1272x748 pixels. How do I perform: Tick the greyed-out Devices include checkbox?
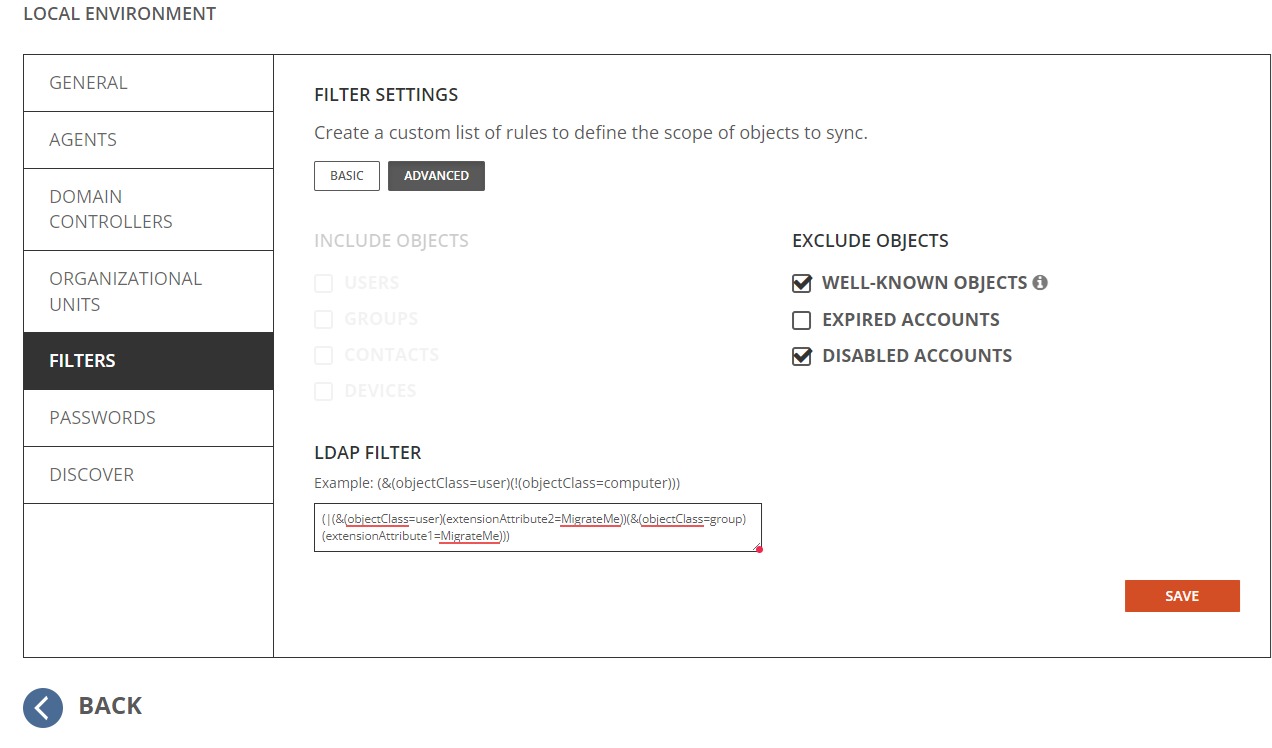[x=323, y=392]
